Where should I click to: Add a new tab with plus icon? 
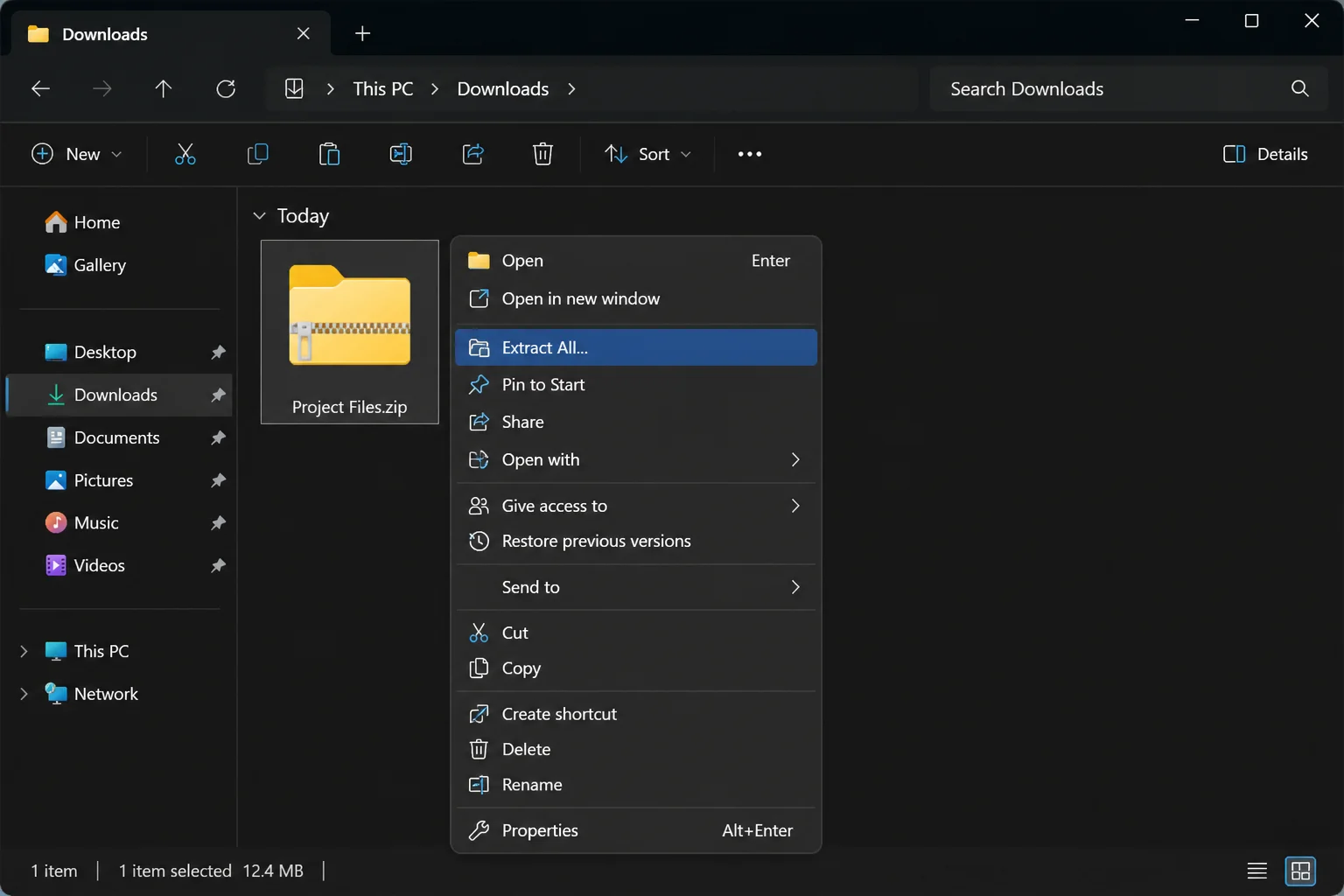coord(362,33)
